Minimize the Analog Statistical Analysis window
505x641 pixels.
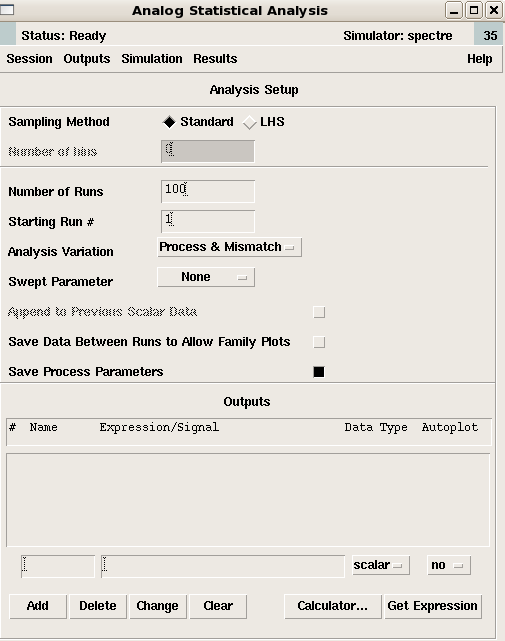click(454, 10)
